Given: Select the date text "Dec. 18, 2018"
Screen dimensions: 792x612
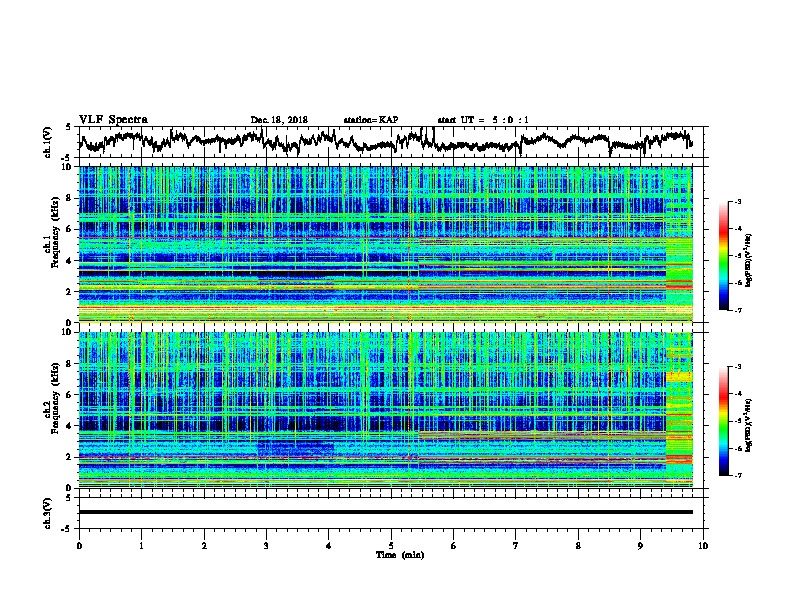Looking at the screenshot, I should 279,120.
